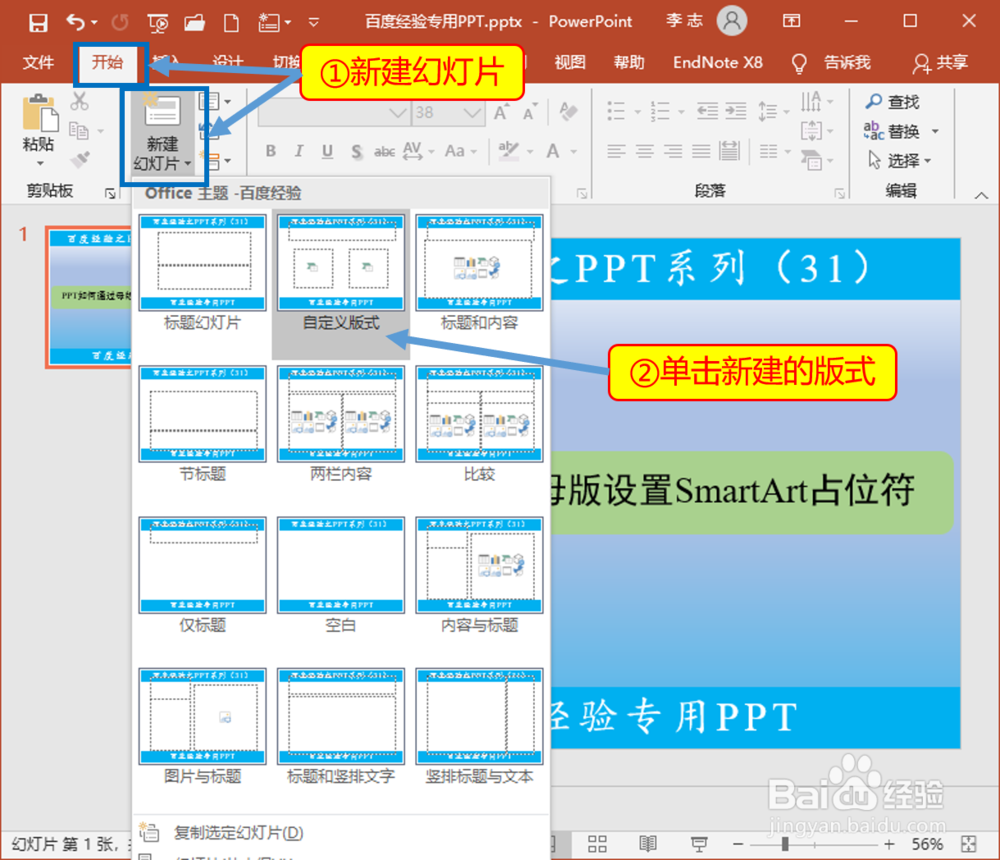Viewport: 1000px width, 860px height.
Task: Open the 帮助 tab
Action: tap(629, 63)
